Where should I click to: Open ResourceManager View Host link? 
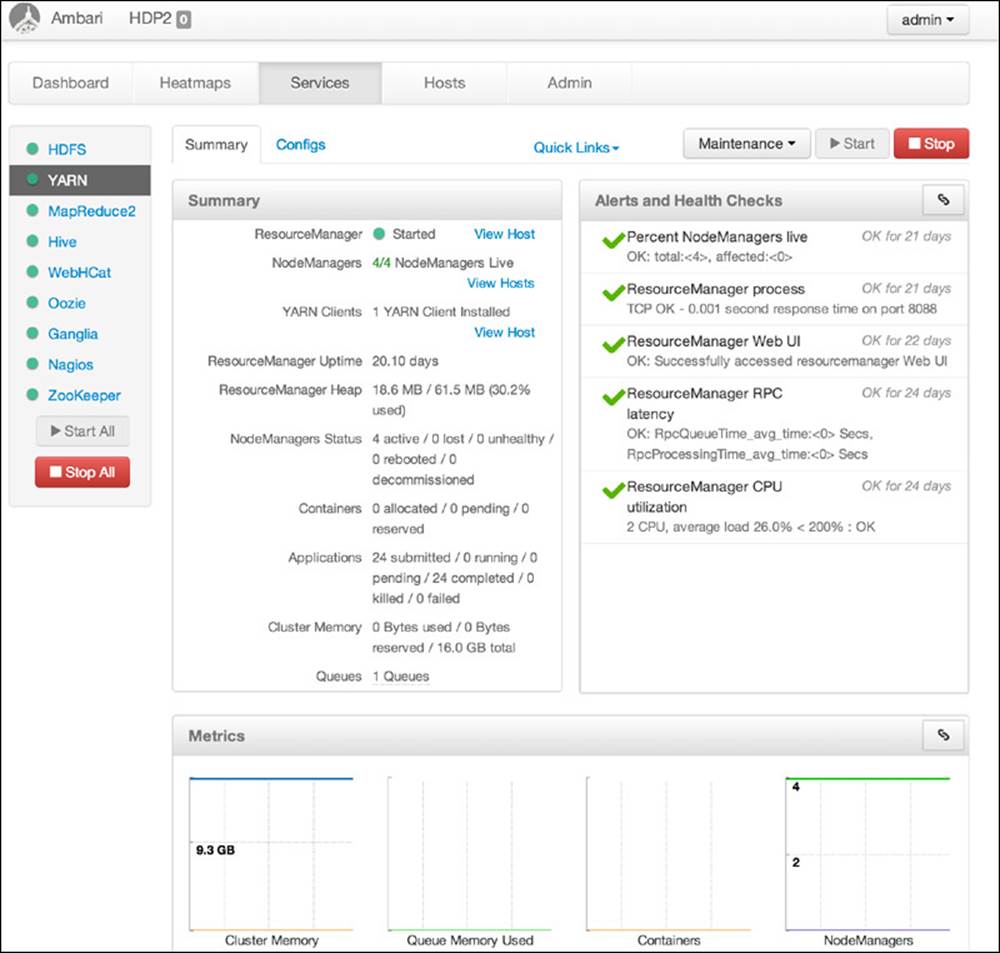point(504,234)
